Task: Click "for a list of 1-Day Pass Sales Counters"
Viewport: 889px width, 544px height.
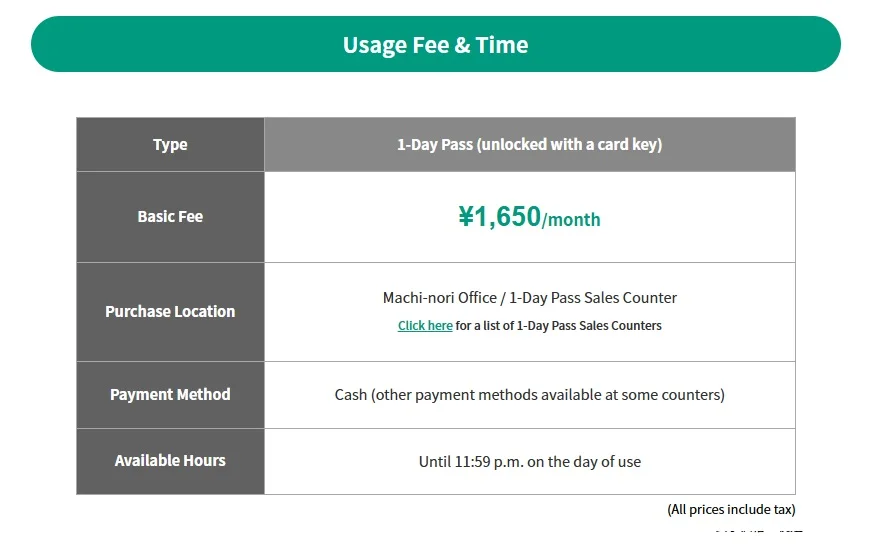Action: (x=559, y=326)
